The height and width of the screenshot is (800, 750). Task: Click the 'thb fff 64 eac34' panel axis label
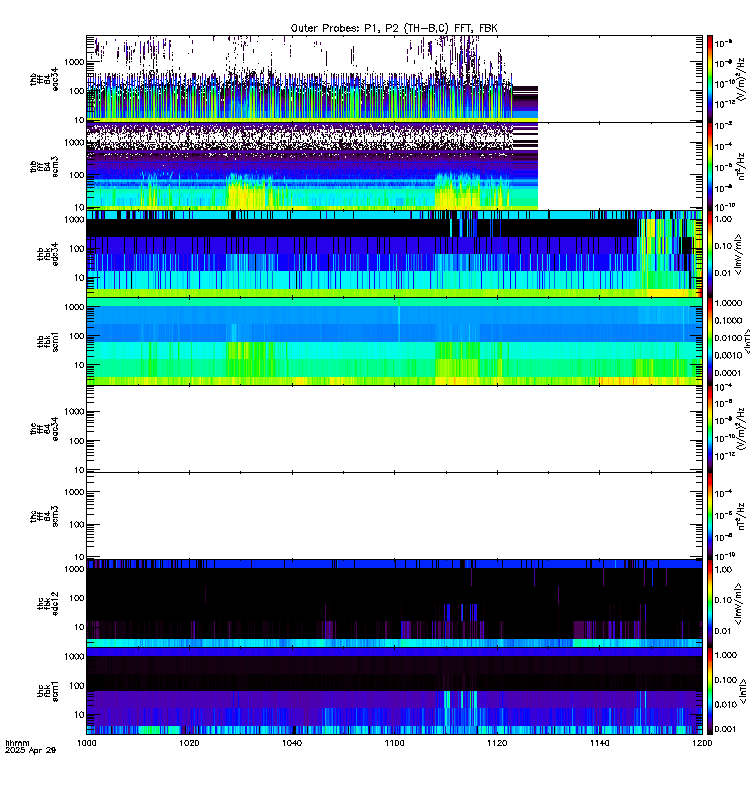tap(44, 79)
